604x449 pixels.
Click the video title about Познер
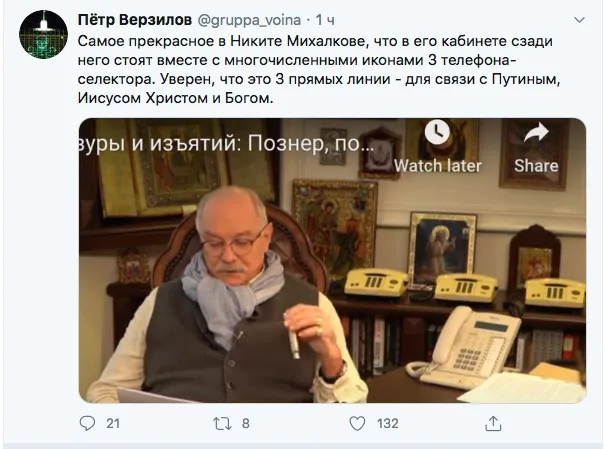pyautogui.click(x=226, y=144)
